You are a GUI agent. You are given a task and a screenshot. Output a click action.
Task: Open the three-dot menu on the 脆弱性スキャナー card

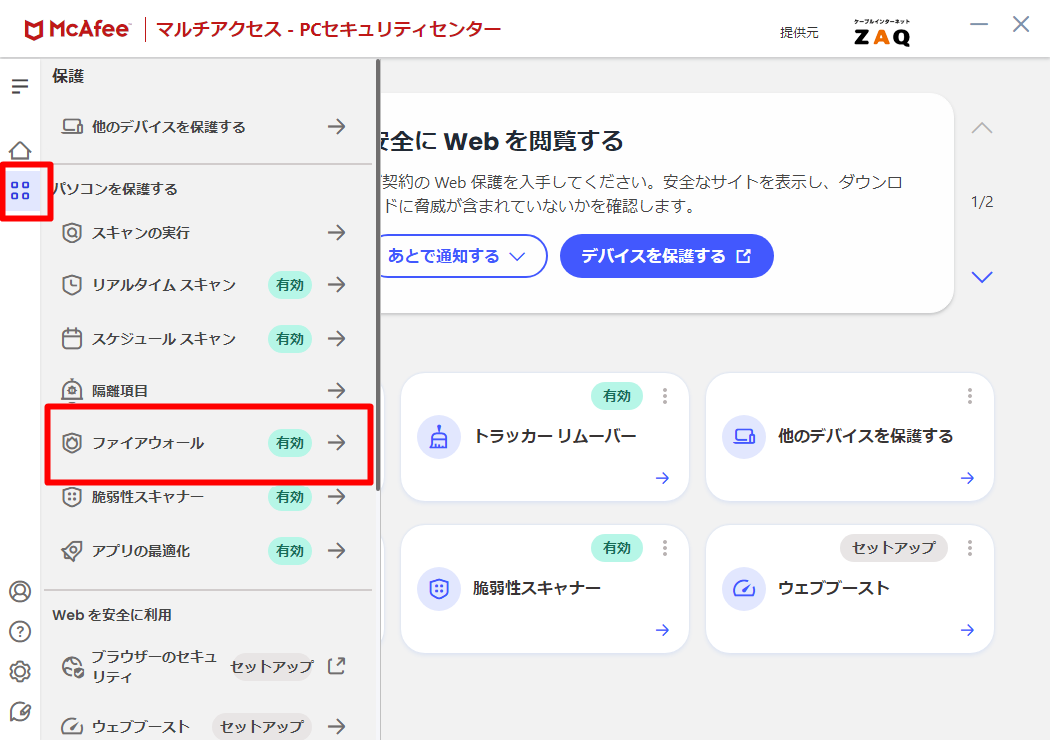pos(665,548)
